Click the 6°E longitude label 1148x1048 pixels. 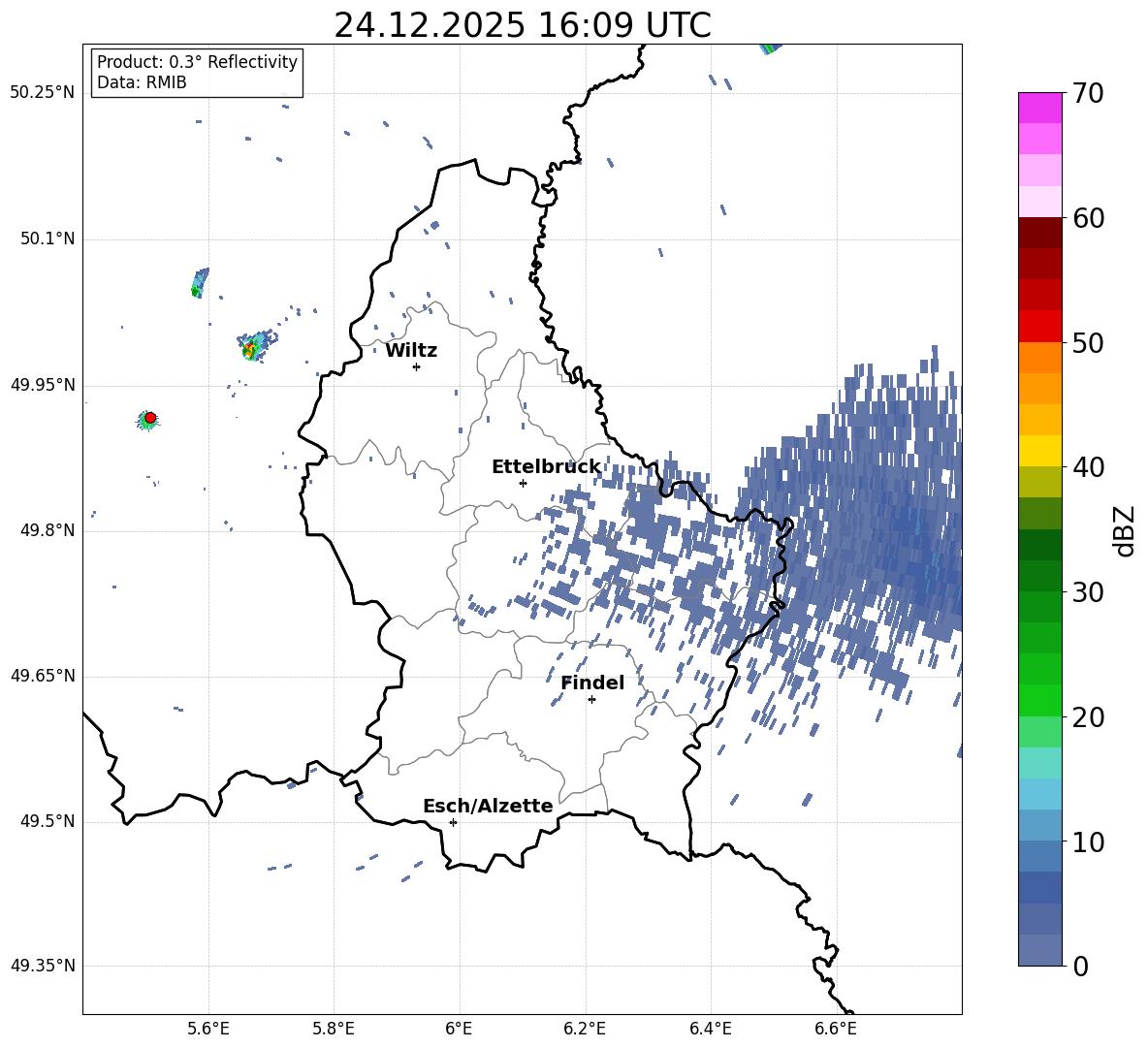pos(459,1029)
